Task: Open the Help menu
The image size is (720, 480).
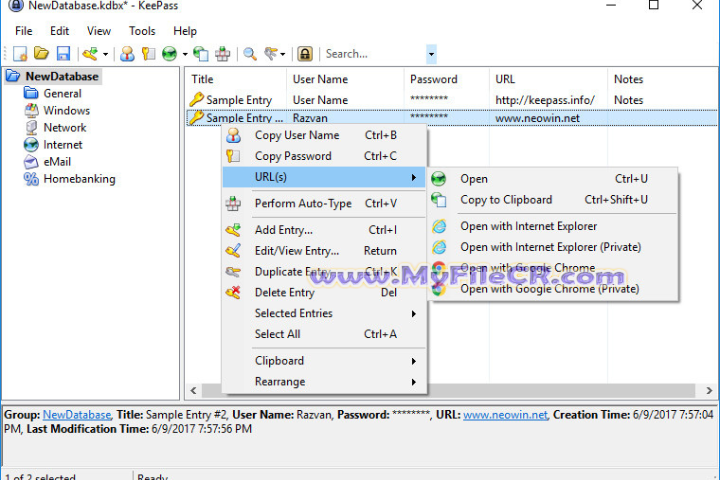Action: 185,31
